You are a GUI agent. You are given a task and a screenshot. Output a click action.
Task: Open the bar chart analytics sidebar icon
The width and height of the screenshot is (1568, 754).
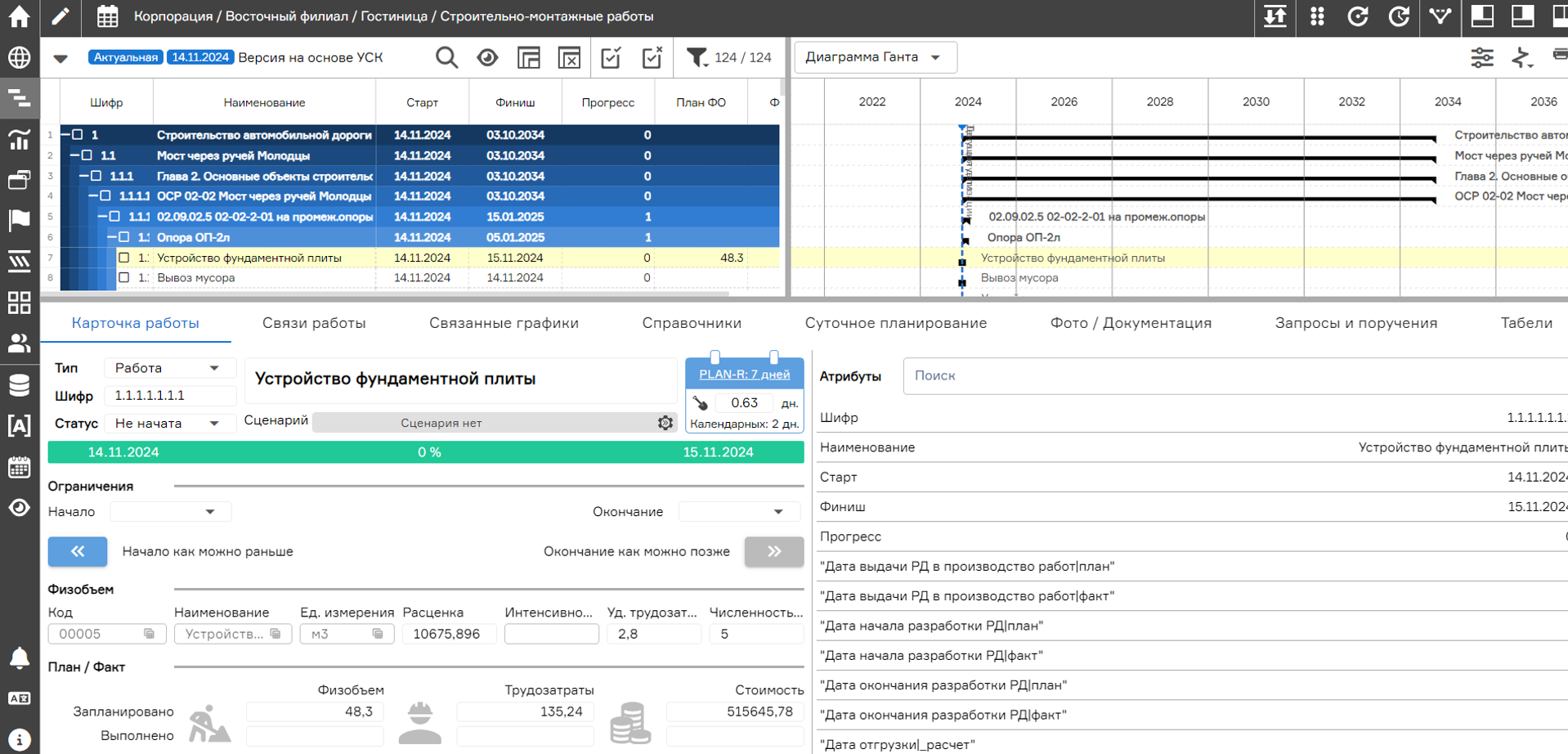pyautogui.click(x=19, y=140)
